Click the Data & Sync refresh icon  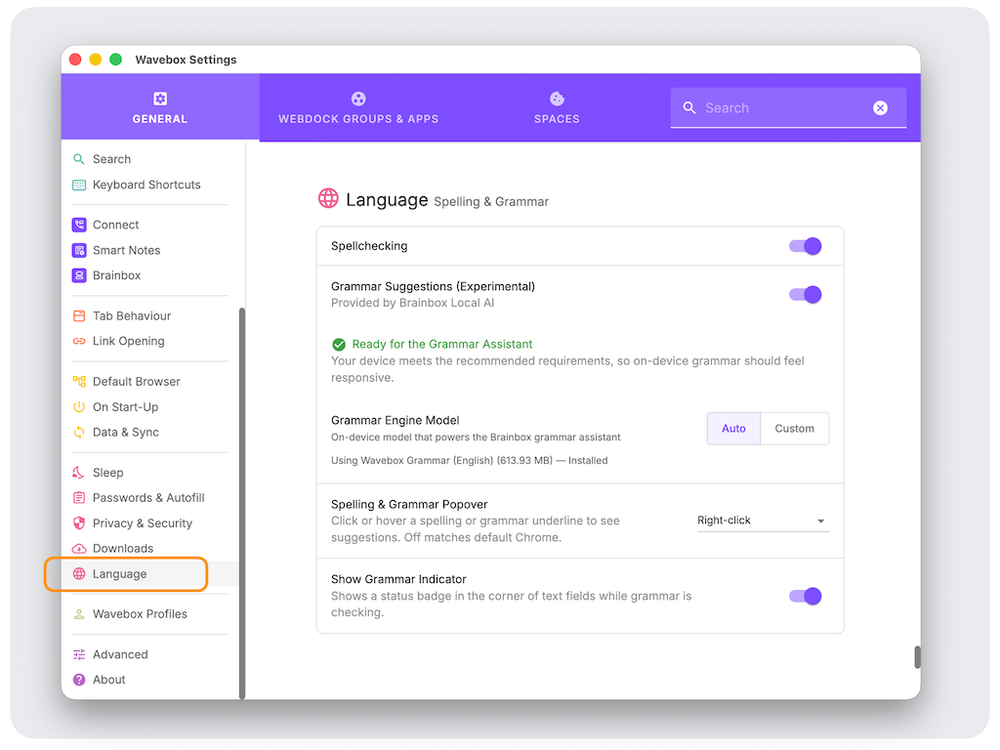point(79,432)
